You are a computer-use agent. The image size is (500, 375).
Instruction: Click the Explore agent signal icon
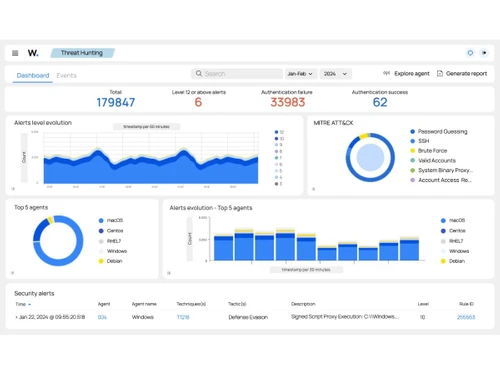point(386,73)
